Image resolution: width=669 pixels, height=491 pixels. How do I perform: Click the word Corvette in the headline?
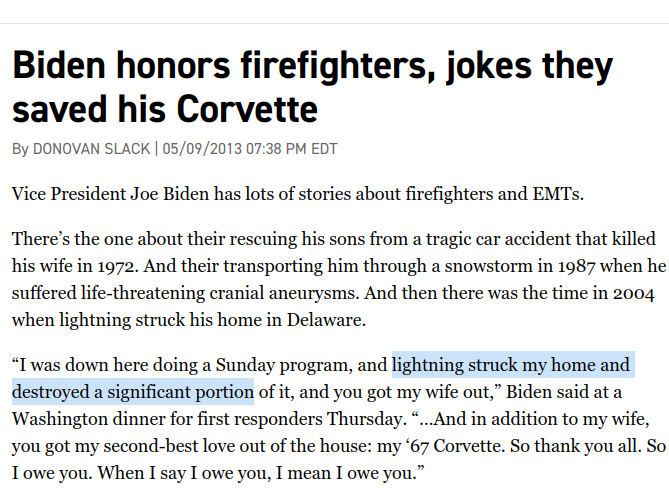(247, 109)
